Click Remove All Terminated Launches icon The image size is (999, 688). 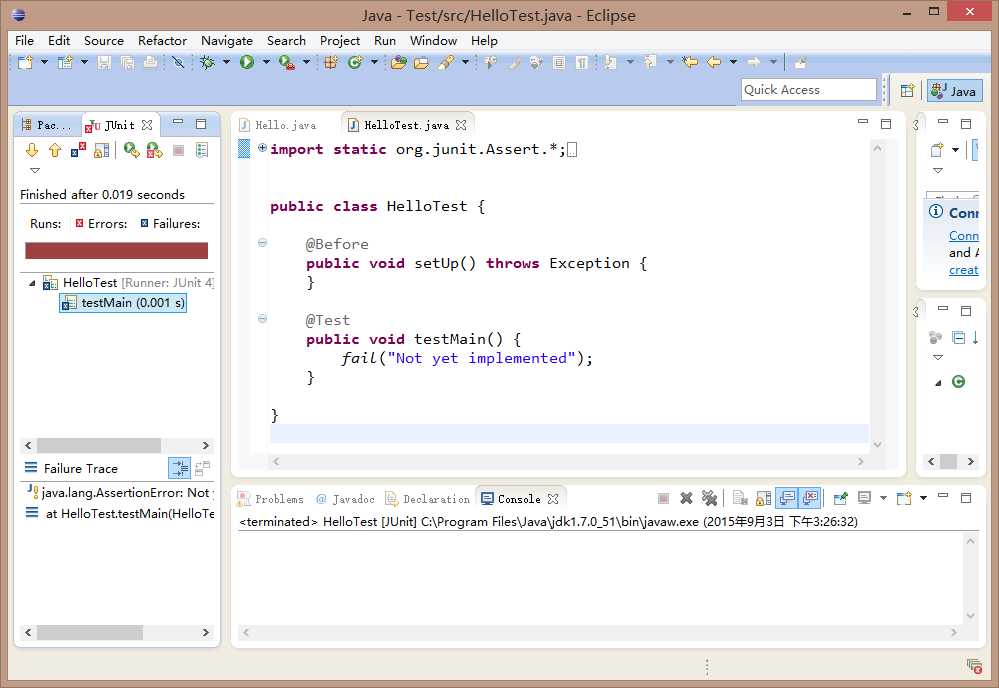(709, 498)
